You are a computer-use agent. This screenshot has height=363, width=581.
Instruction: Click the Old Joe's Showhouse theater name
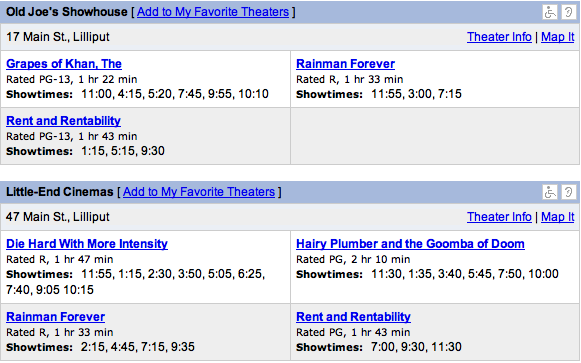pos(67,12)
